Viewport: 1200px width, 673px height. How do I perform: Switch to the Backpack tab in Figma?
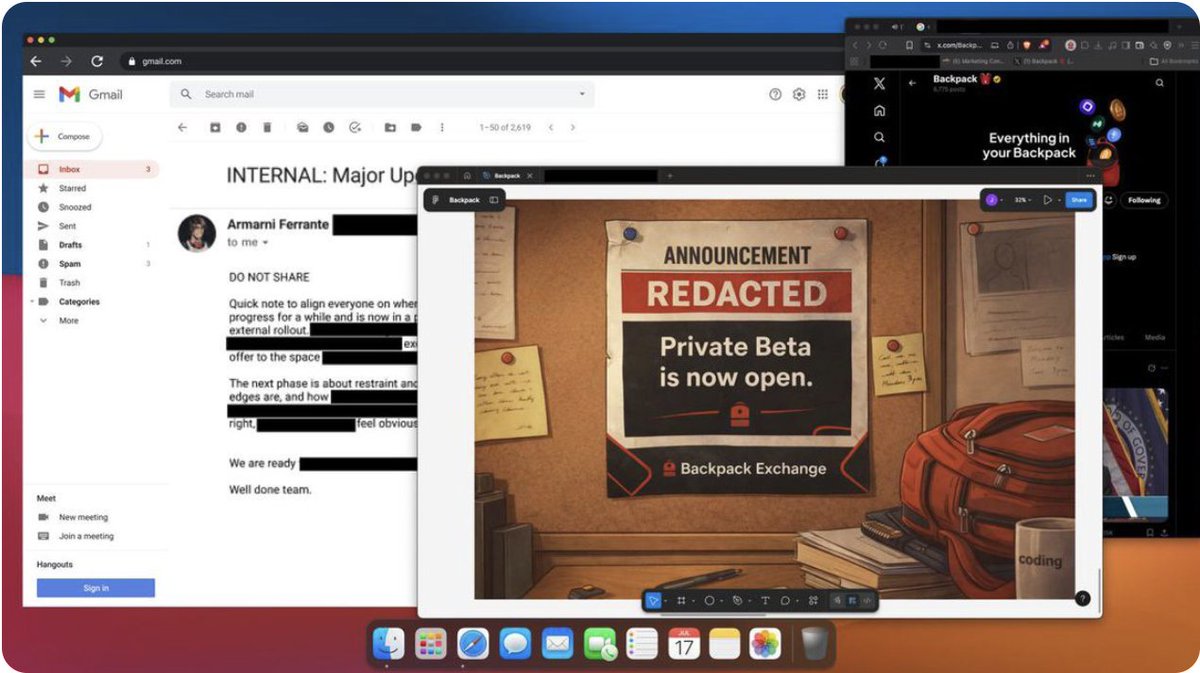tap(507, 176)
